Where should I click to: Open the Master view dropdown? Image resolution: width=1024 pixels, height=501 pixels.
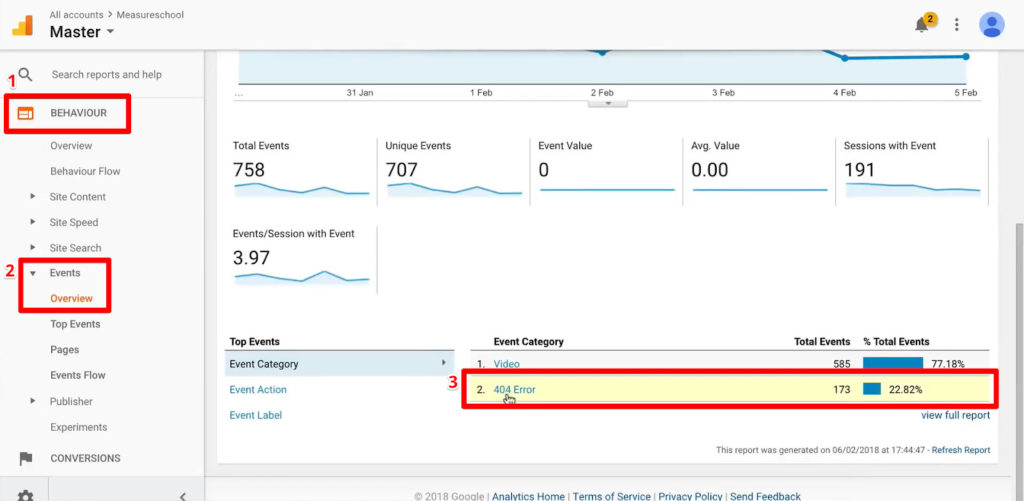point(82,31)
